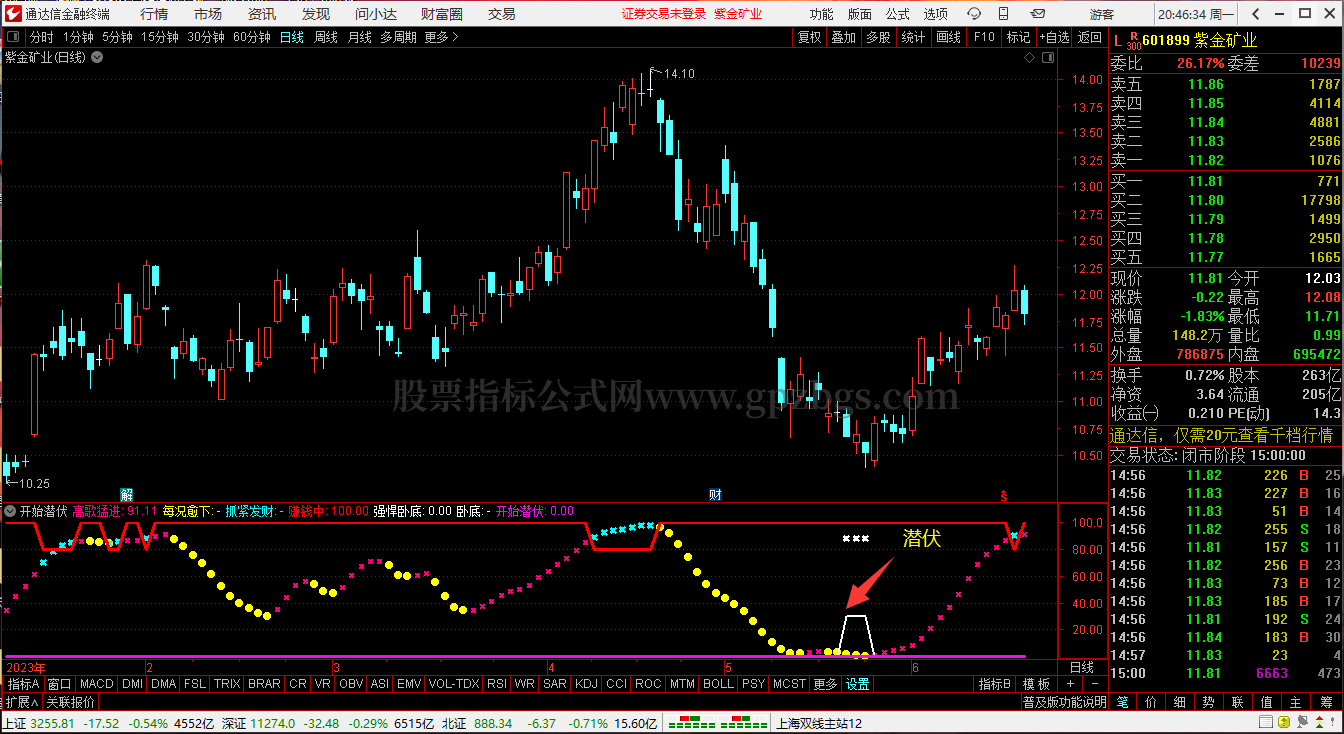Image resolution: width=1344 pixels, height=734 pixels.
Task: Open the 公式 menu
Action: pos(898,14)
